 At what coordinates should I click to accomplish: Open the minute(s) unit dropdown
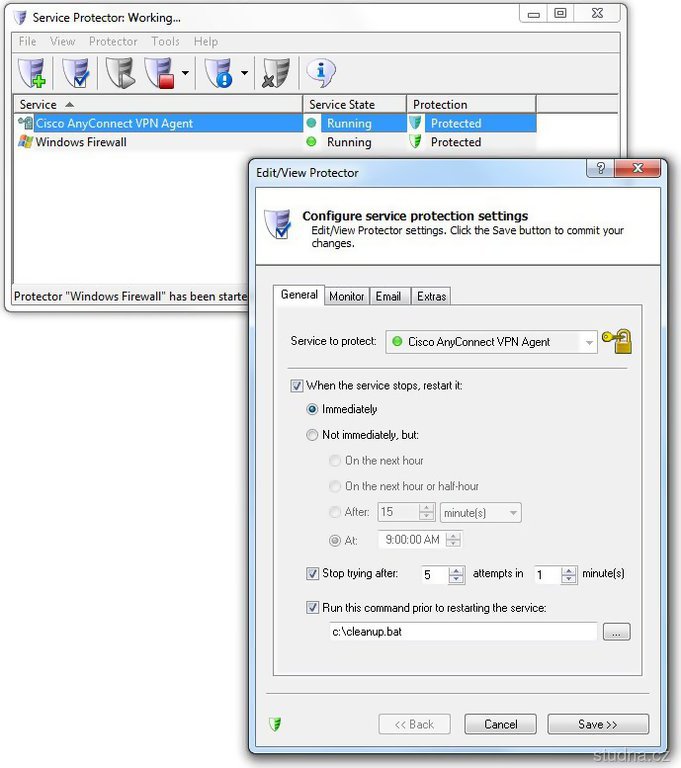point(481,513)
